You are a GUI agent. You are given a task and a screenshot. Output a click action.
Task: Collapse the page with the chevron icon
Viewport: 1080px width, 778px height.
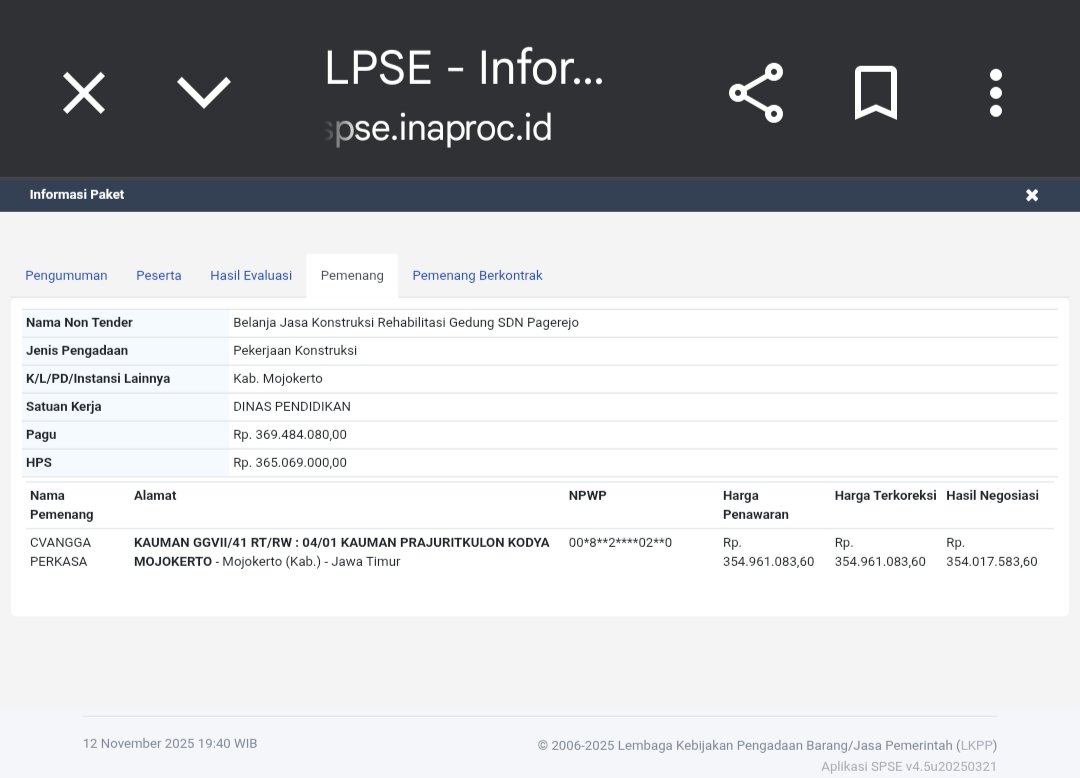coord(204,92)
